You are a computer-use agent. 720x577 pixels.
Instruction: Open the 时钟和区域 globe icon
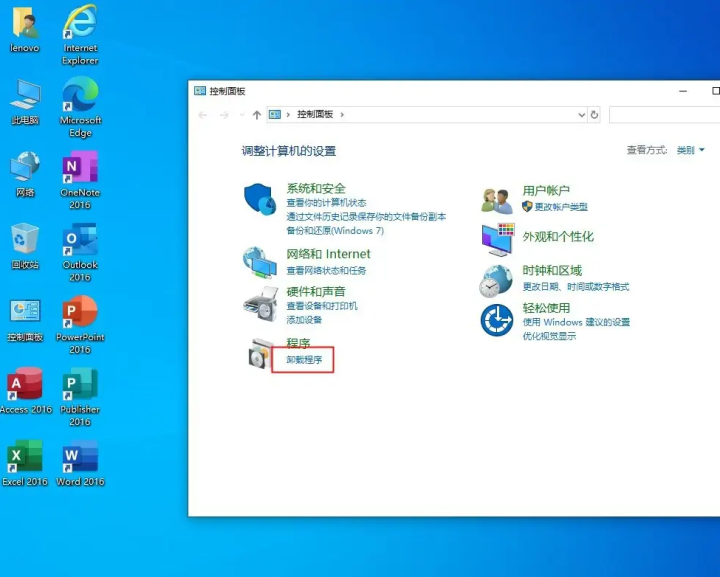click(496, 281)
